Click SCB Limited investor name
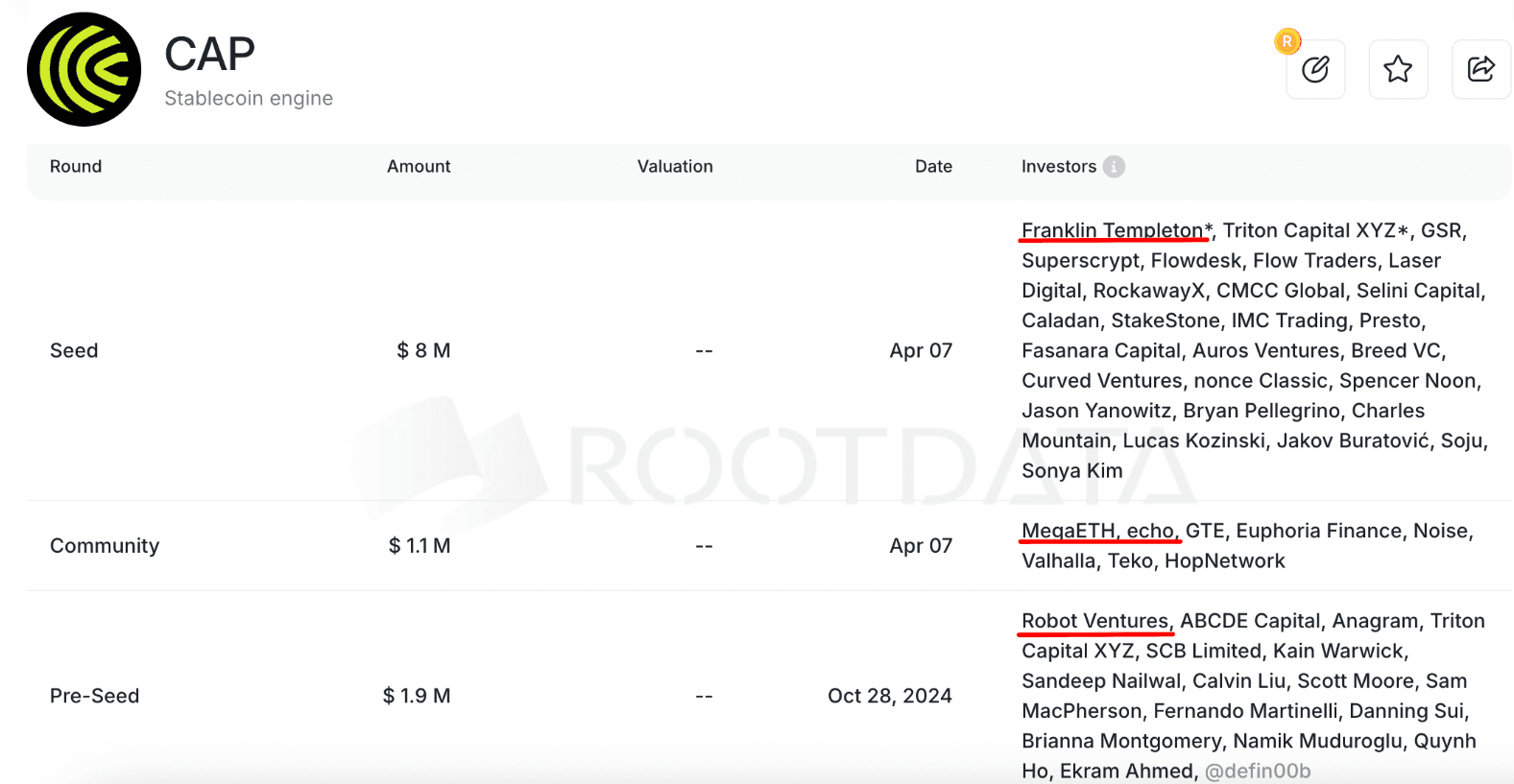1514x784 pixels. 1203,651
